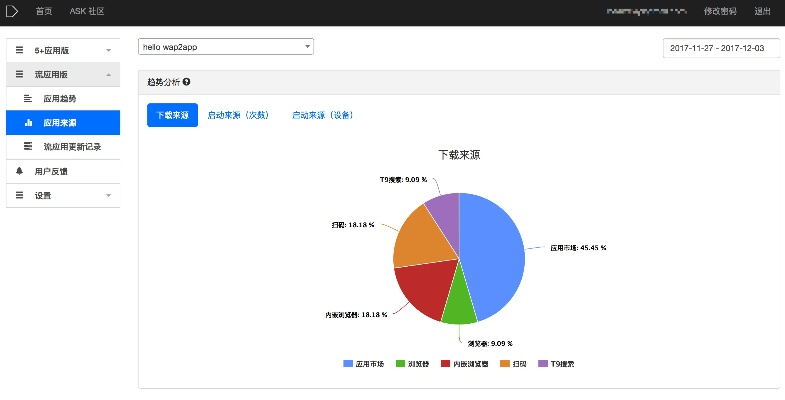Open the hello wap2app application dropdown
This screenshot has height=400, width=785.
[225, 47]
